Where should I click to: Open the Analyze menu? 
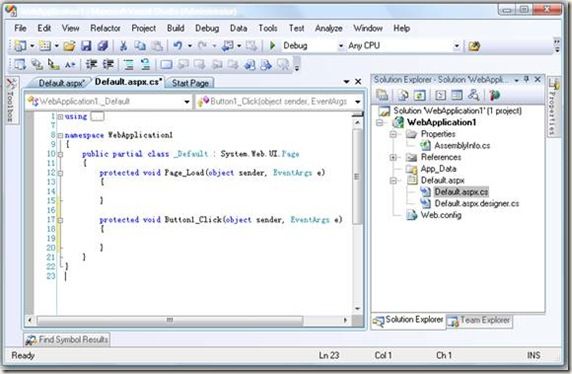pos(328,28)
